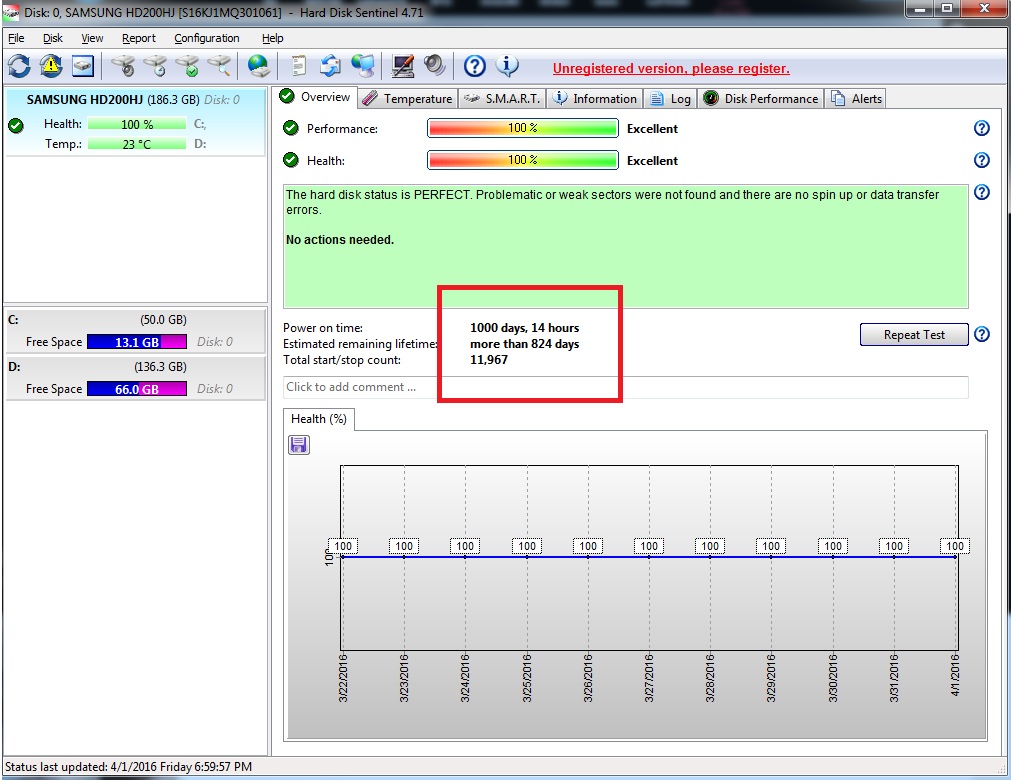Click the speaker sound icon in toolbar
The width and height of the screenshot is (1011, 780).
(434, 67)
